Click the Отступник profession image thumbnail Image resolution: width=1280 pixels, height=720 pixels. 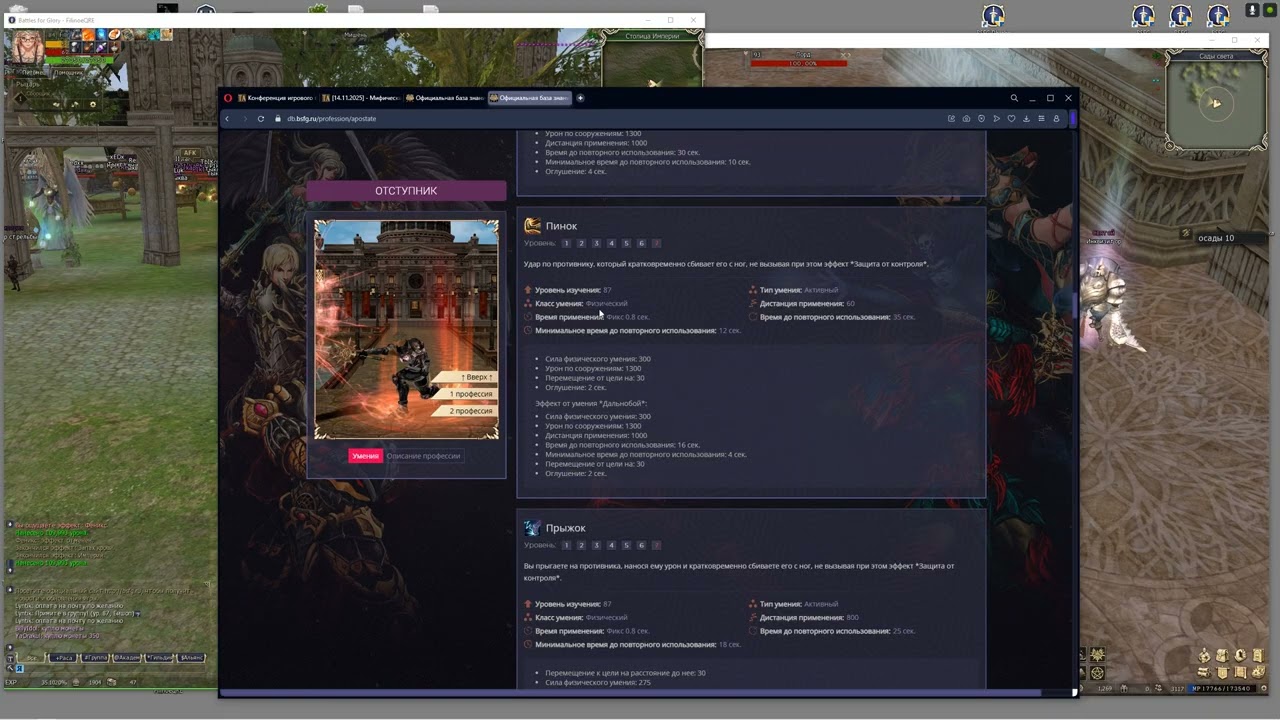click(x=406, y=329)
